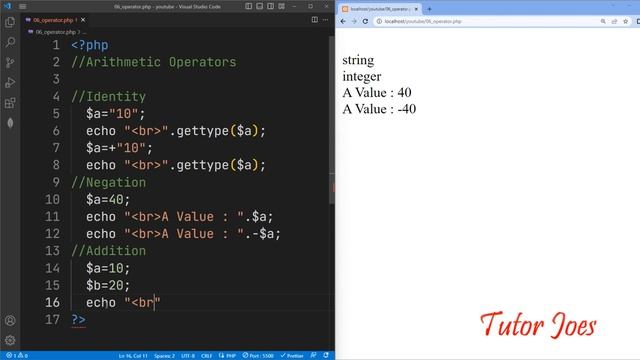Open the zoom magnifier icon in address bar
This screenshot has width=640, height=360.
pyautogui.click(x=603, y=21)
